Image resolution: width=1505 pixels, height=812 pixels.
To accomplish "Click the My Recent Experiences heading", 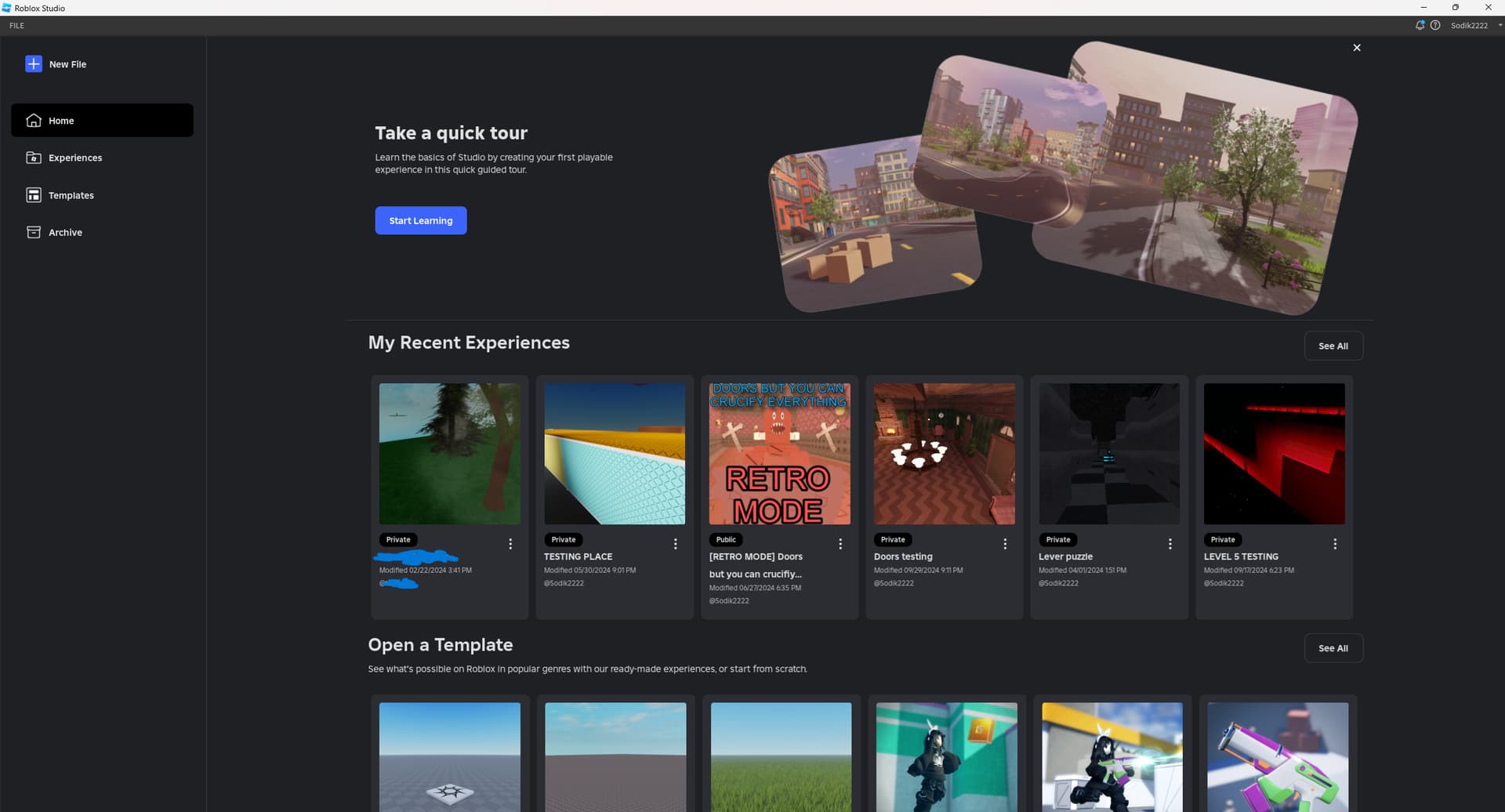I will click(x=469, y=343).
